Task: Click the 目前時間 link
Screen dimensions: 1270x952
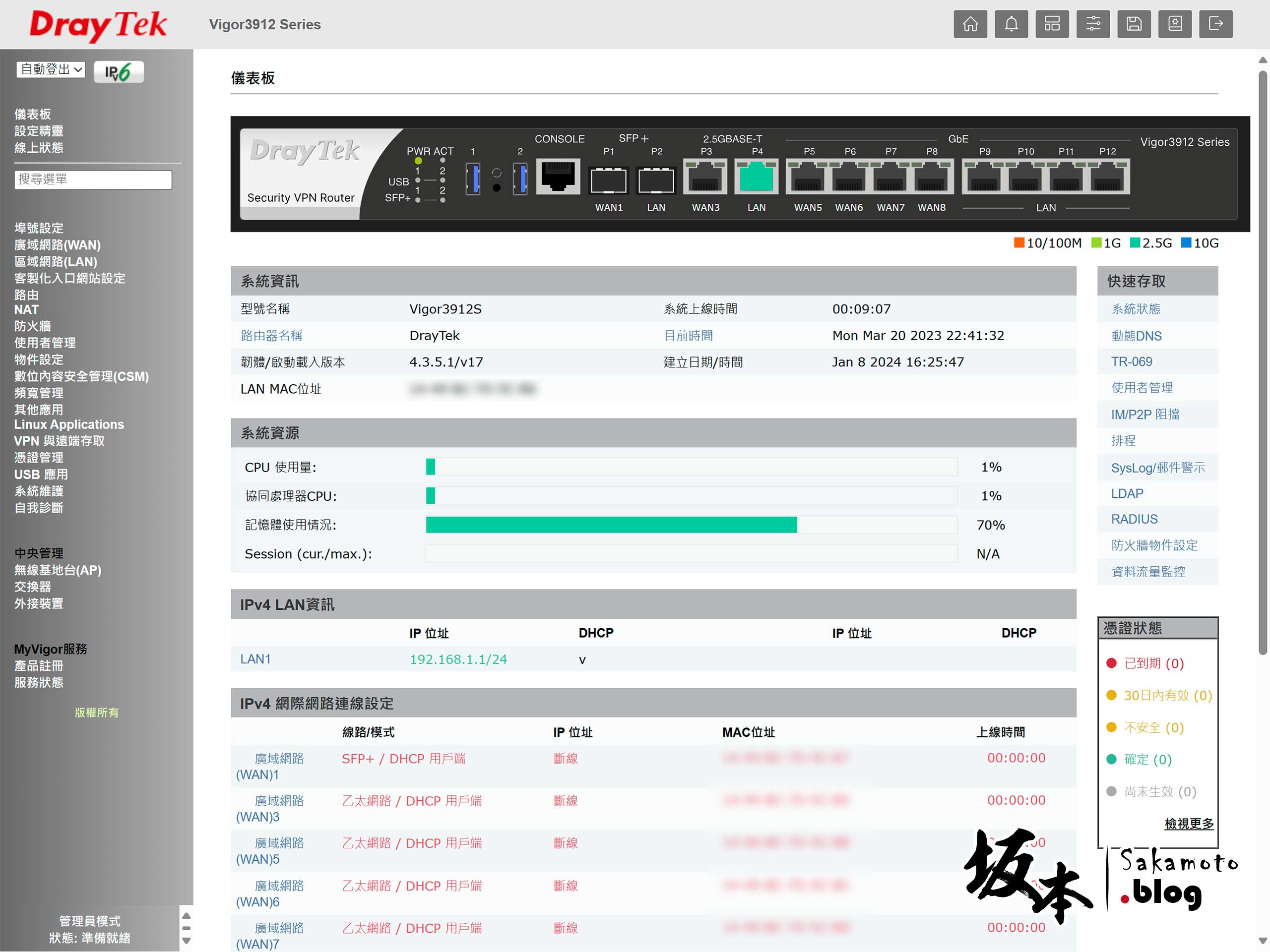Action: [689, 336]
